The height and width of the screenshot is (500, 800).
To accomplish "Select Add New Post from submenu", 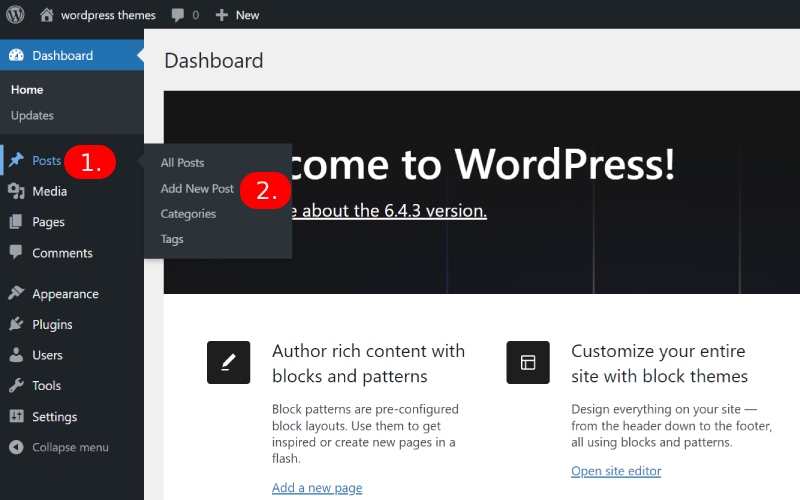I will tap(197, 188).
